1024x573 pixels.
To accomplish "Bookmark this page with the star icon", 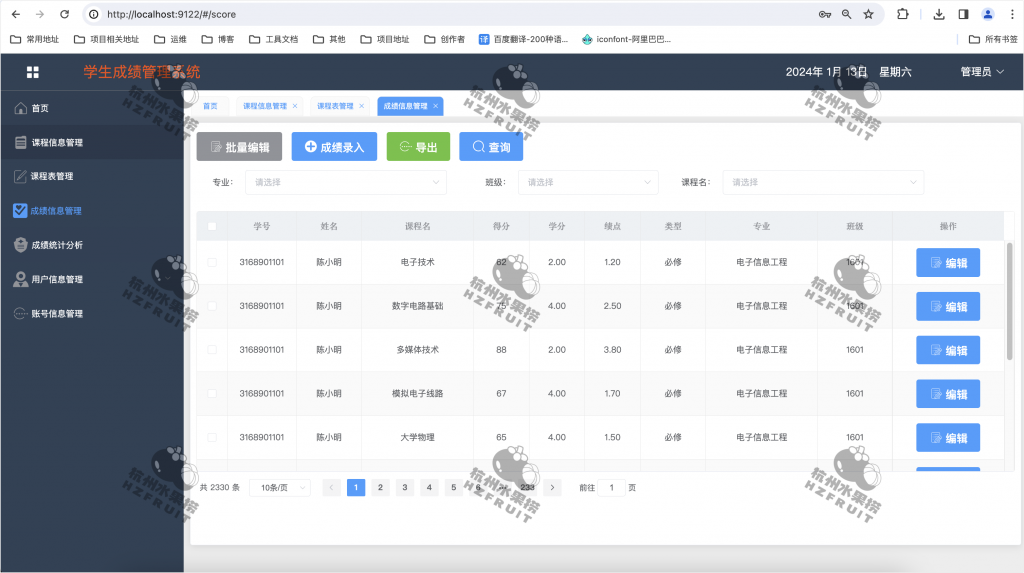I will pos(869,14).
